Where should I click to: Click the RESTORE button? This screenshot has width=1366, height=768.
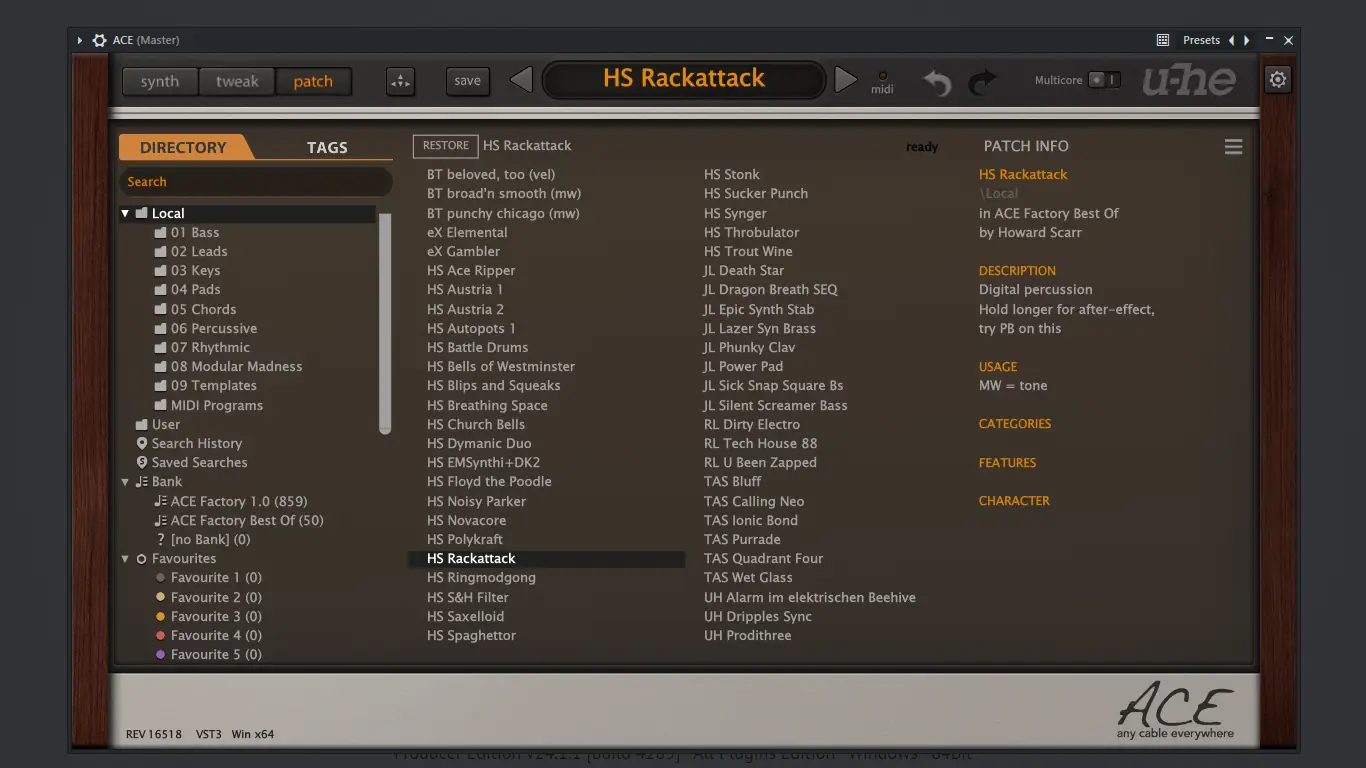pos(444,146)
